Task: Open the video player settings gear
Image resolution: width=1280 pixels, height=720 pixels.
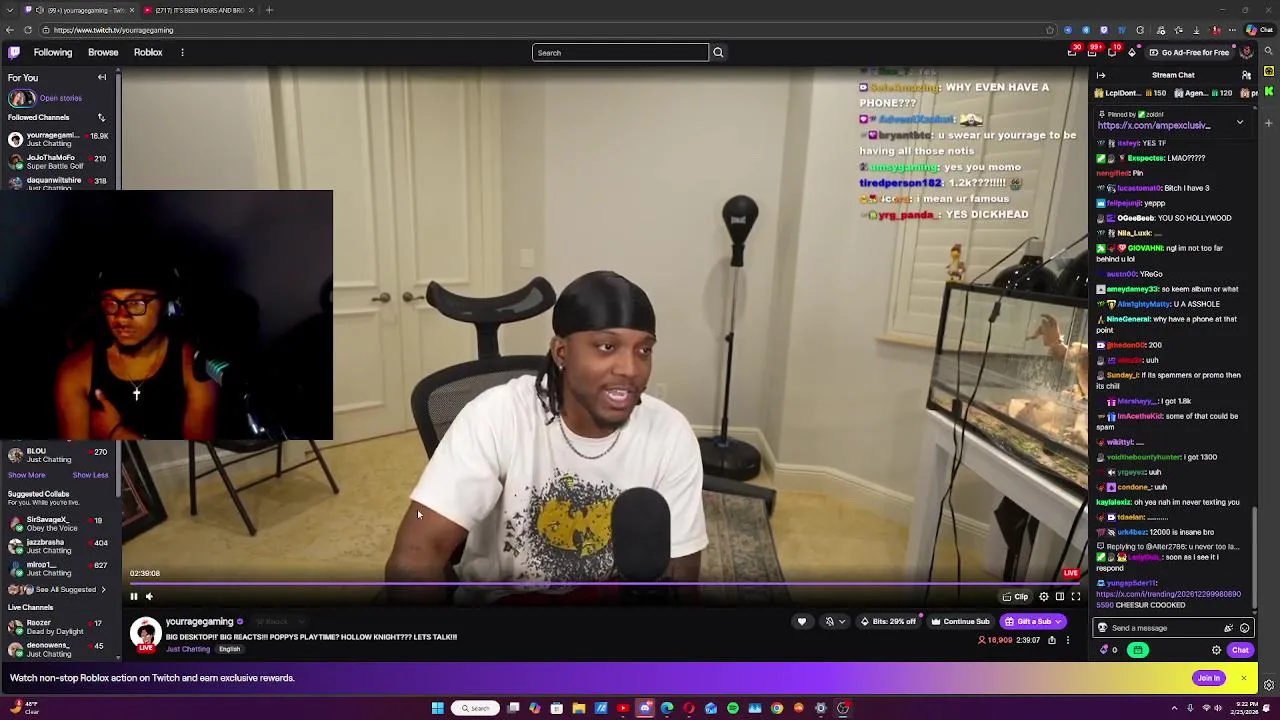Action: (1043, 597)
